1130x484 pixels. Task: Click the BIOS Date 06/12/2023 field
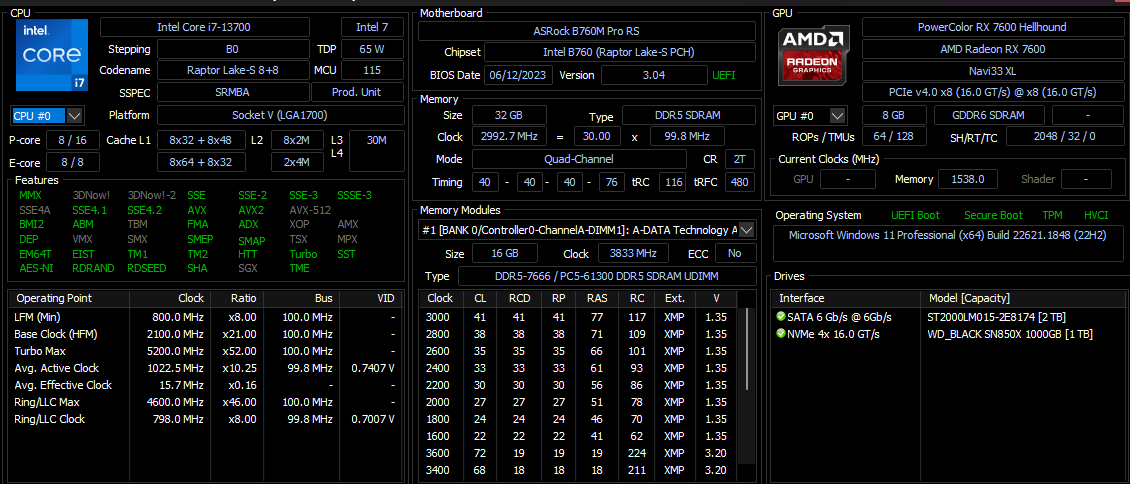(520, 75)
